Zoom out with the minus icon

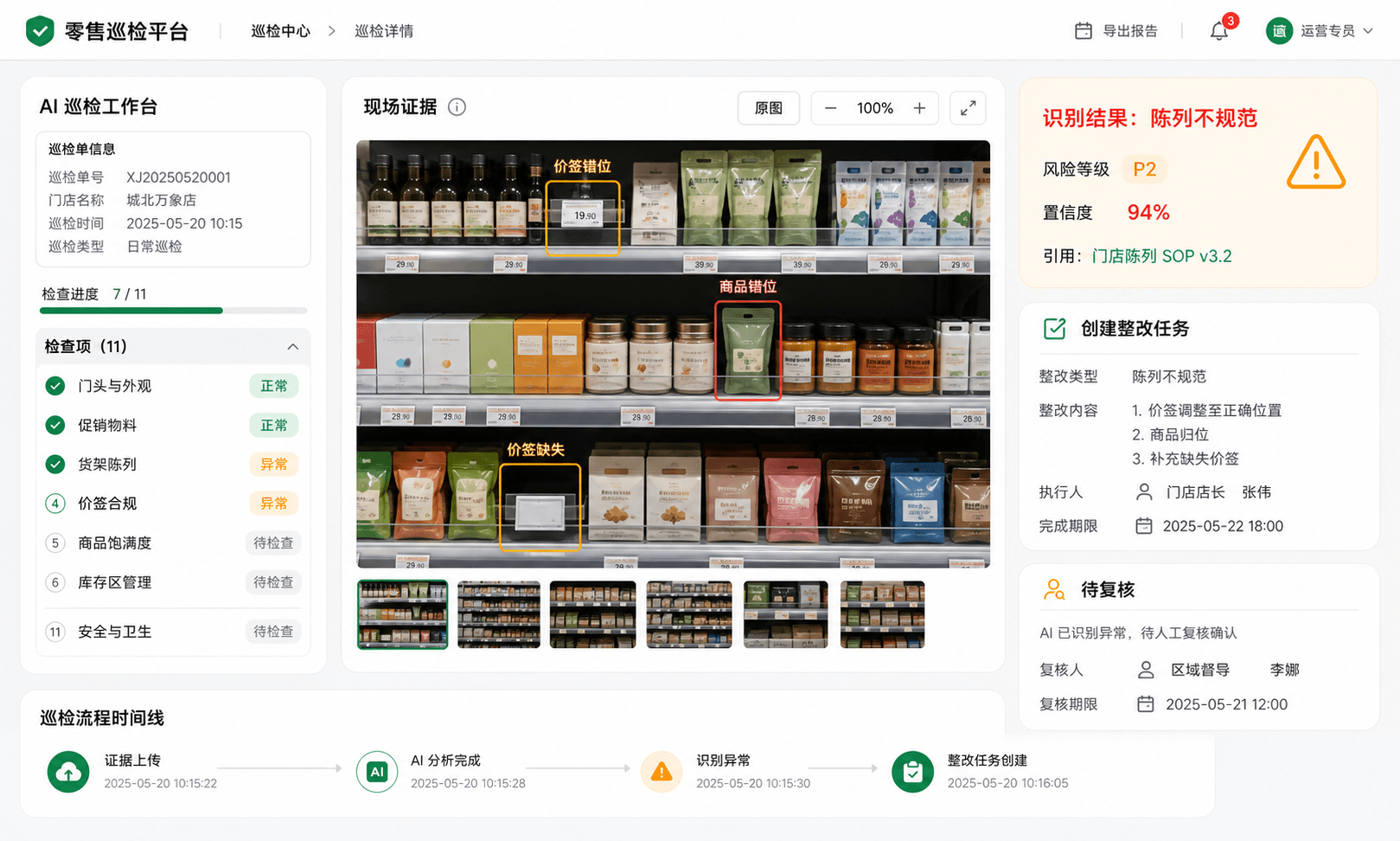[830, 108]
